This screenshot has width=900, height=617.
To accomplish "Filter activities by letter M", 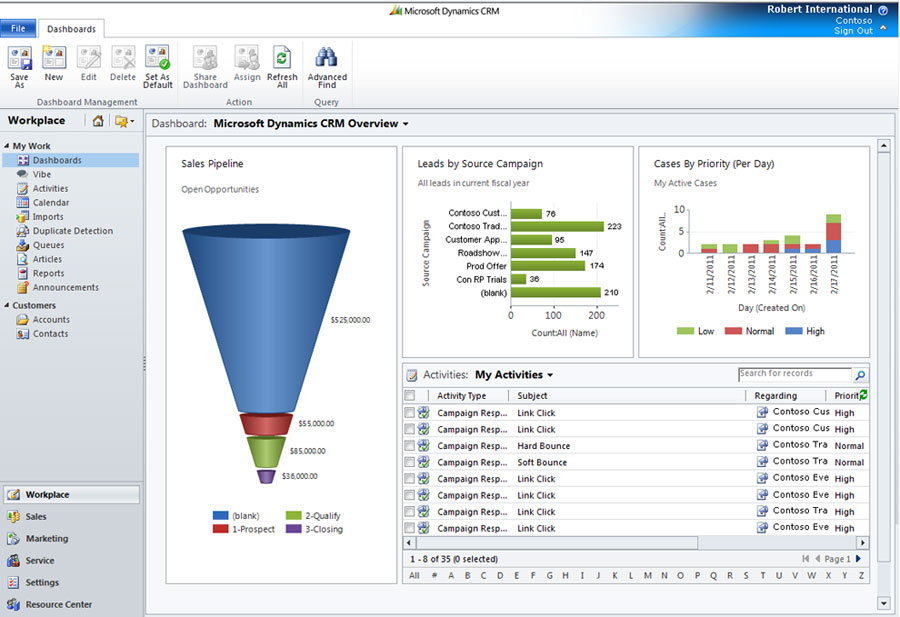I will 647,575.
